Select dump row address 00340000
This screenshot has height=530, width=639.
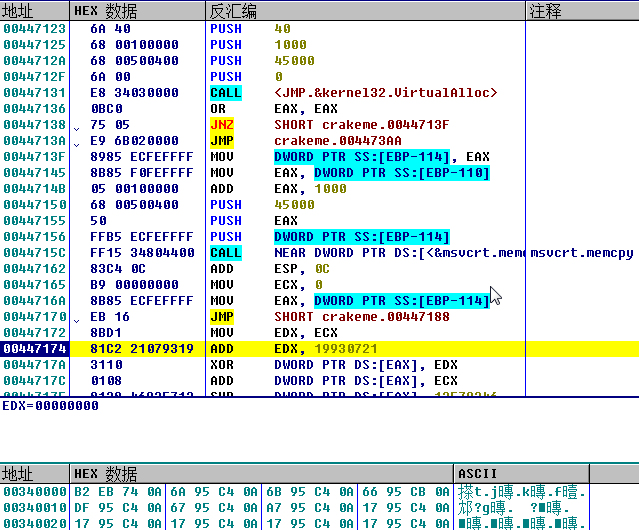[35, 492]
